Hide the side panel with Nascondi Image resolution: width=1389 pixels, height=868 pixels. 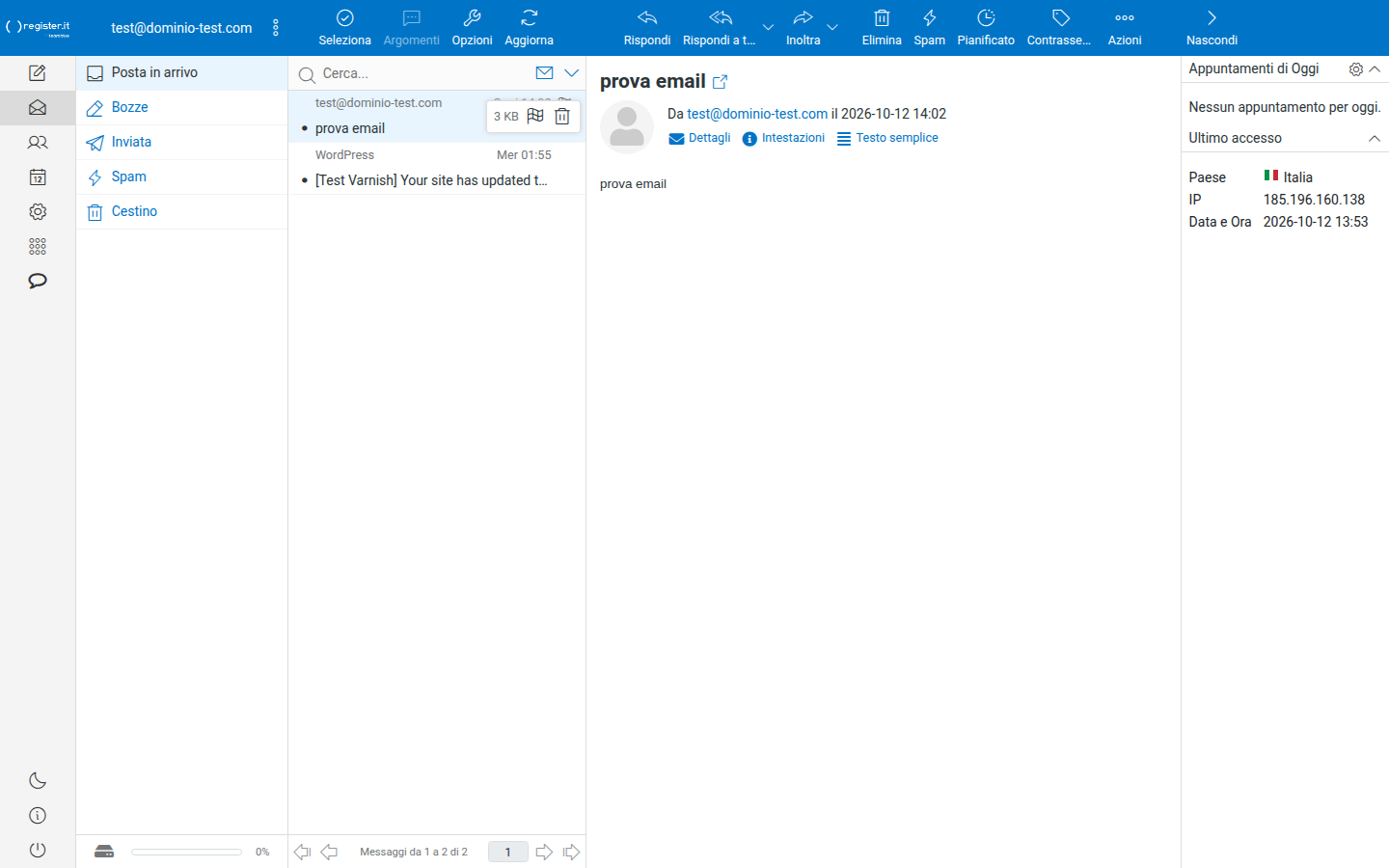click(x=1212, y=28)
